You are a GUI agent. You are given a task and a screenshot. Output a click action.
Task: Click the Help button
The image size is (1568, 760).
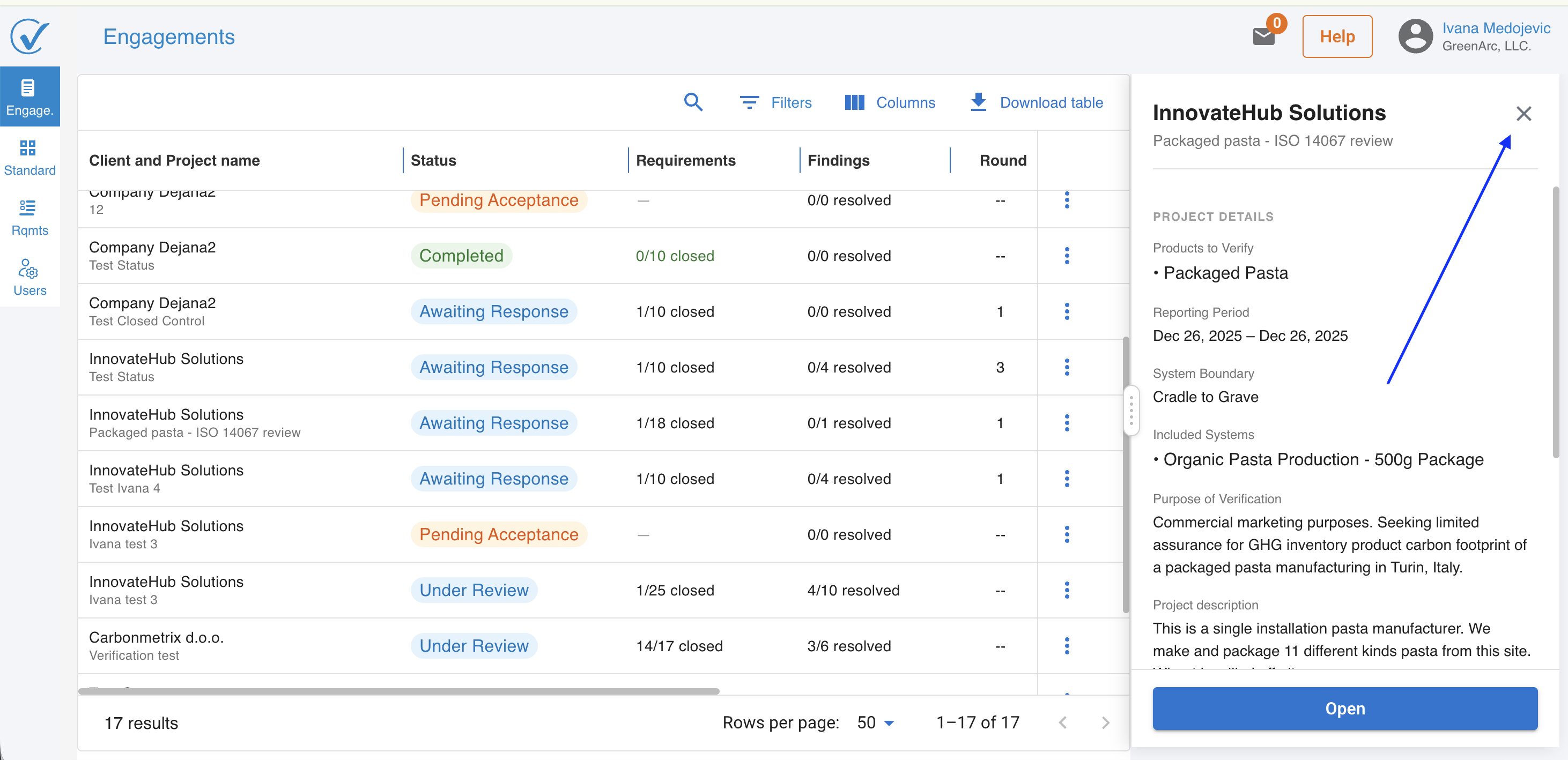(1337, 36)
